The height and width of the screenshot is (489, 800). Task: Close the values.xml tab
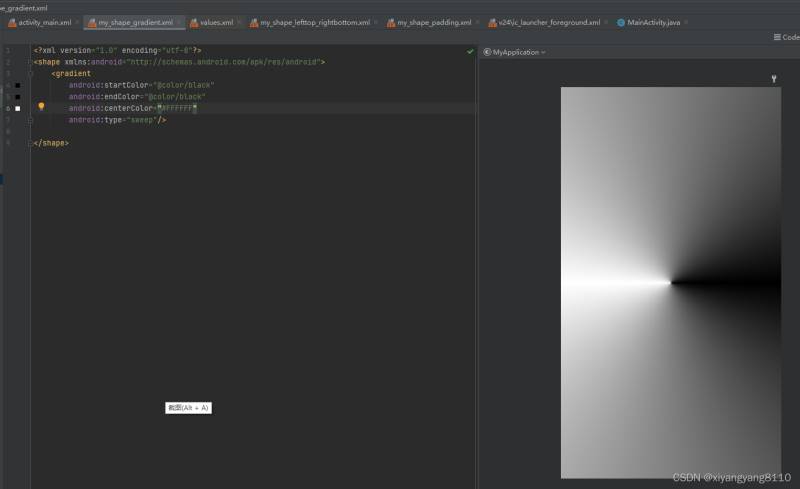[239, 22]
